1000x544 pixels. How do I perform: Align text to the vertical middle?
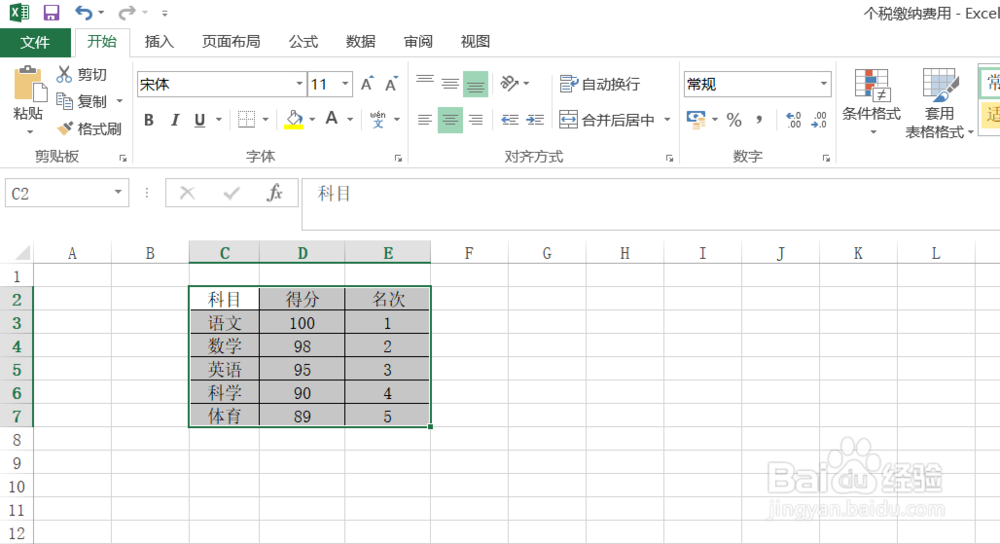click(x=450, y=84)
